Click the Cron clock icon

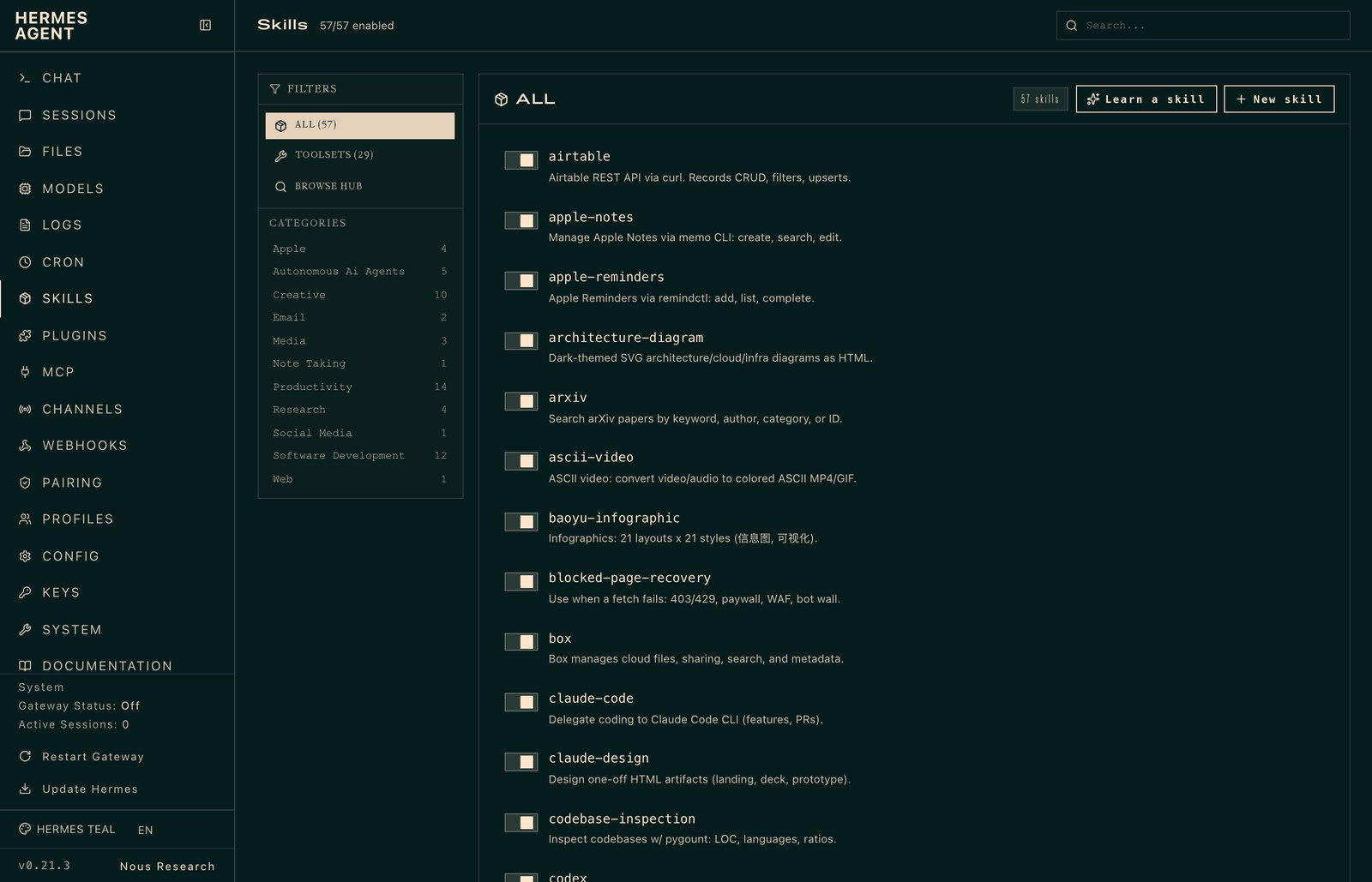click(25, 262)
